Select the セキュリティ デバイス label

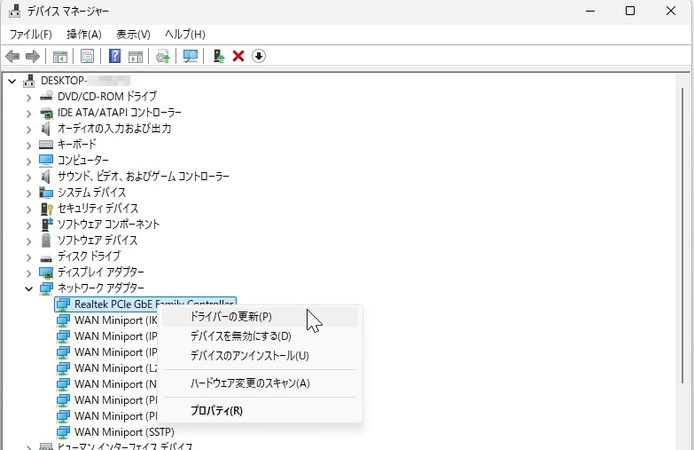[98, 208]
